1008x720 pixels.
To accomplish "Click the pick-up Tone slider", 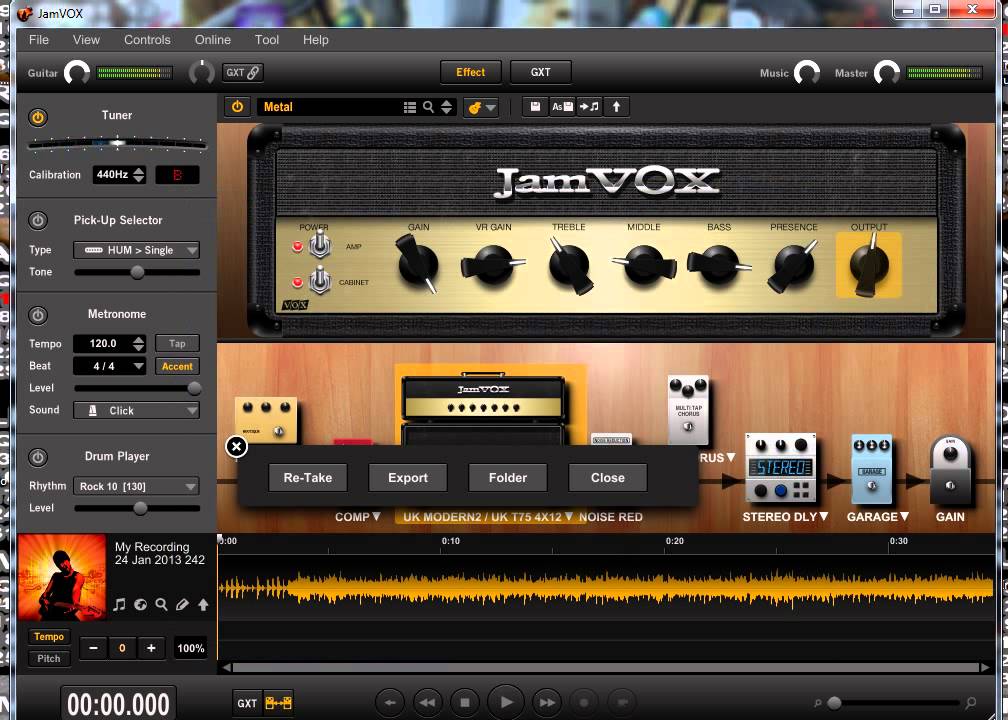I will 137,273.
